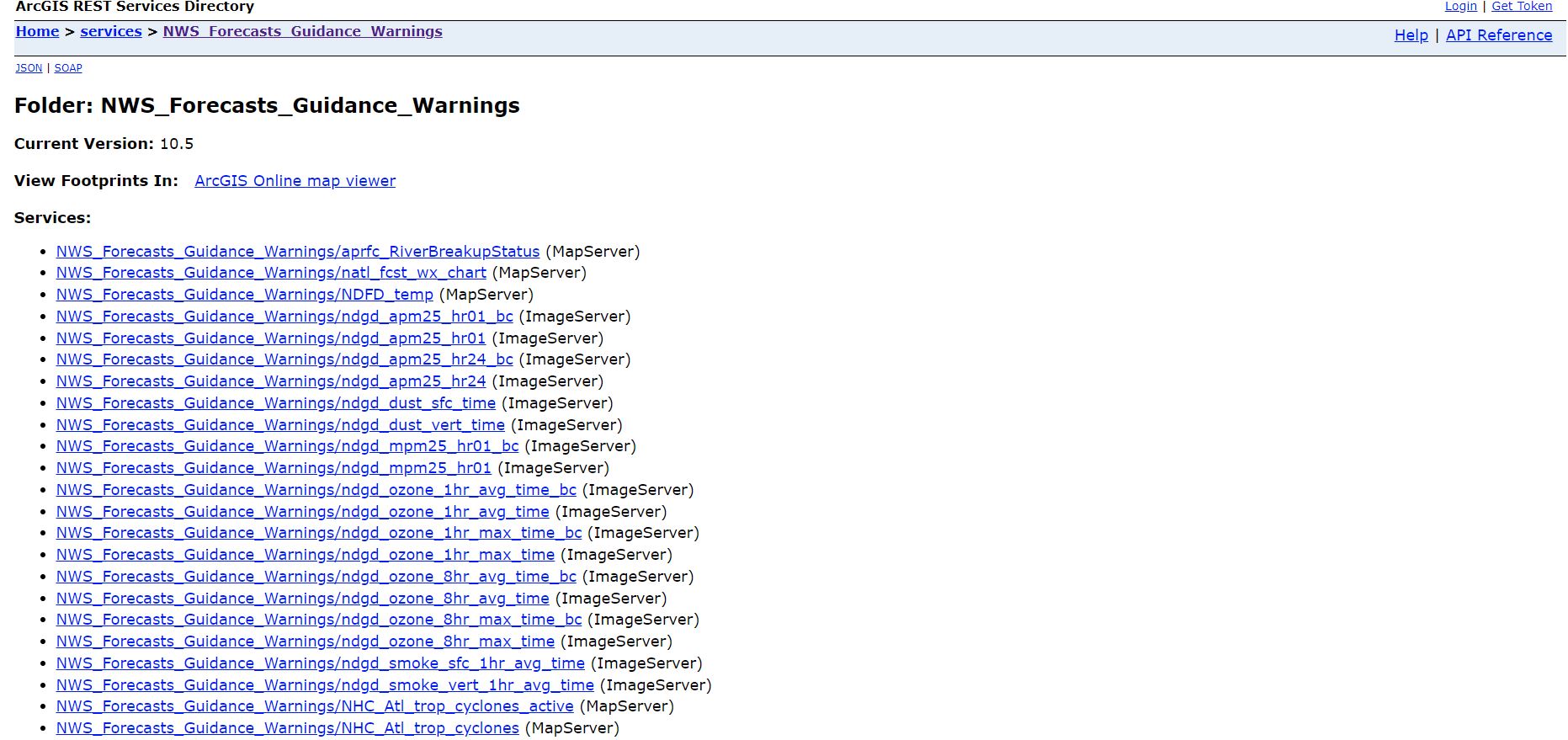This screenshot has width=1568, height=740.
Task: Open ndgd_ozone_1hr_max_time_bc service link
Action: [x=319, y=533]
